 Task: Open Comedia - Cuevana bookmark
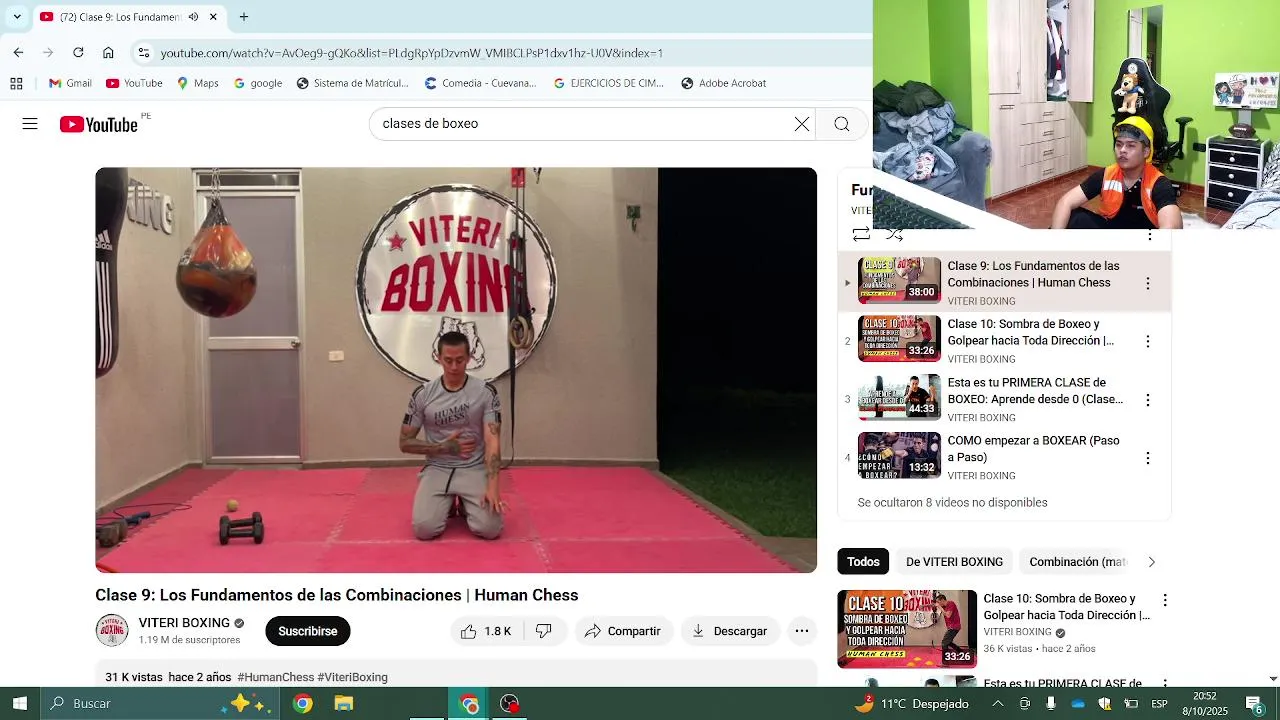tap(481, 83)
